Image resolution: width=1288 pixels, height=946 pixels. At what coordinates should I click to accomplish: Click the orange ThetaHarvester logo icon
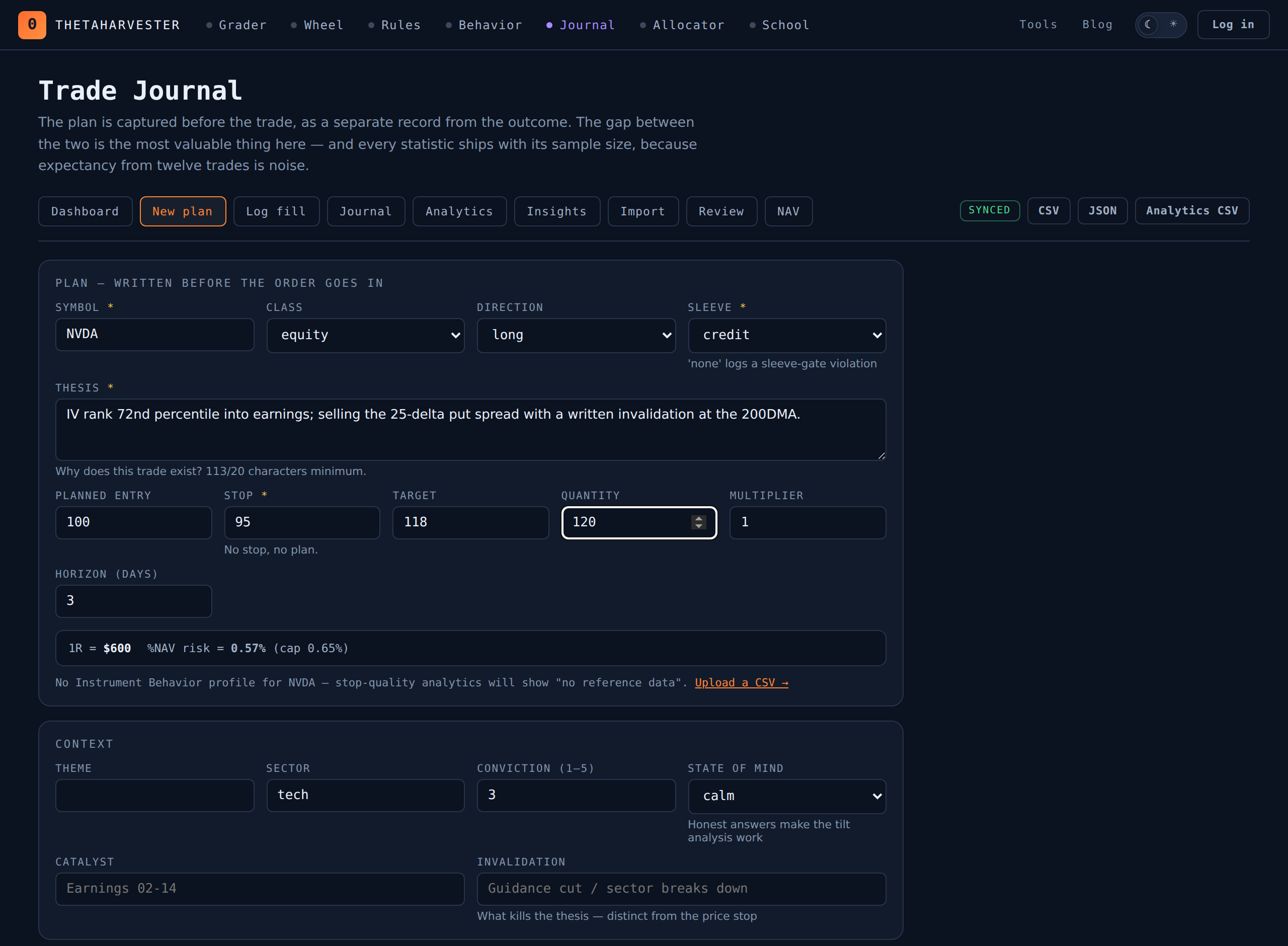pos(32,25)
